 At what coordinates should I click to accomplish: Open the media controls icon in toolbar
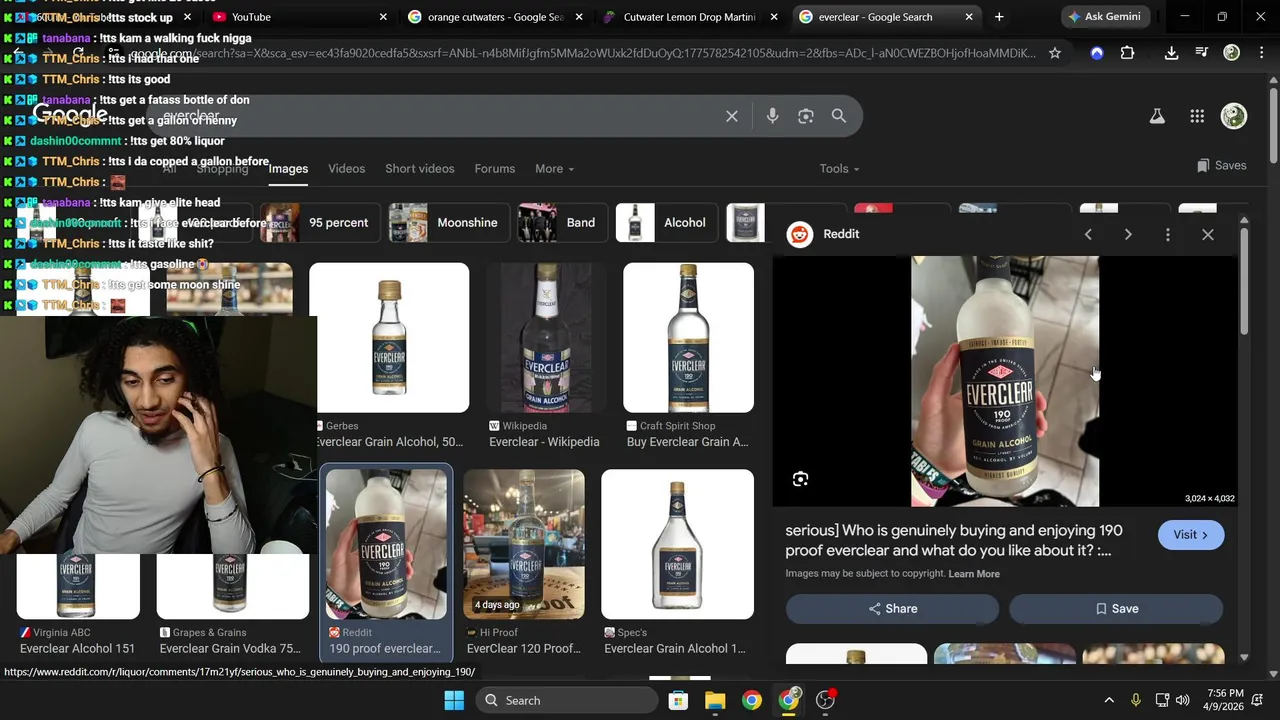point(1201,53)
